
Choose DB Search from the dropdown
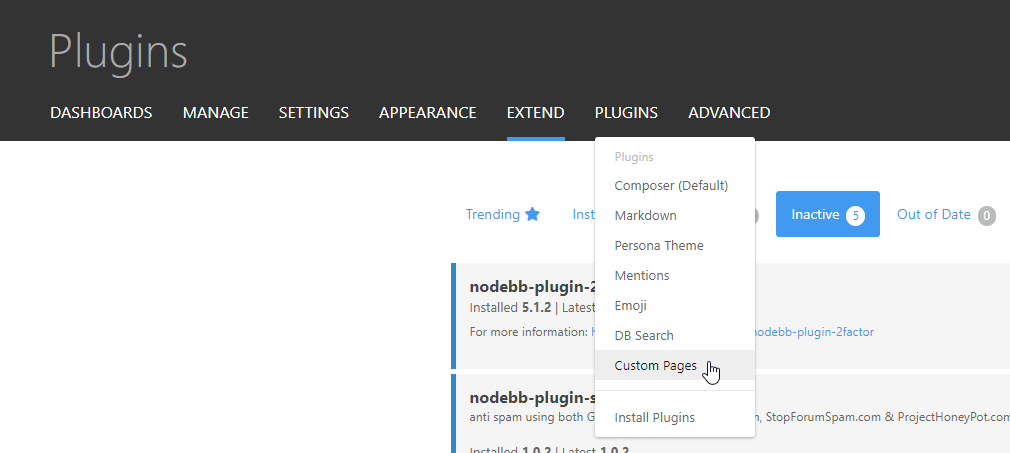(x=644, y=336)
